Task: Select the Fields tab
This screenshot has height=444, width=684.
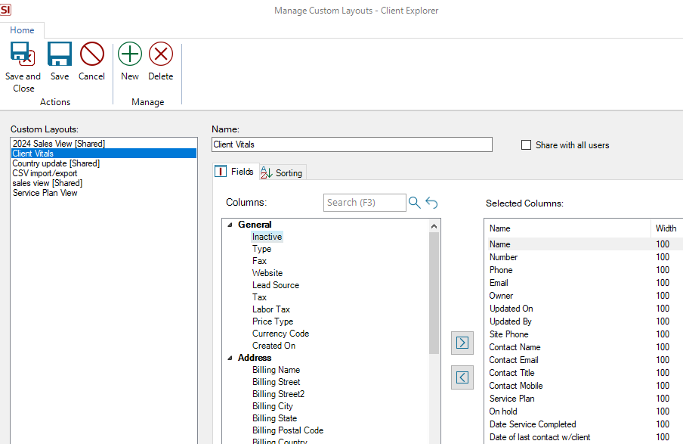Action: pyautogui.click(x=236, y=173)
